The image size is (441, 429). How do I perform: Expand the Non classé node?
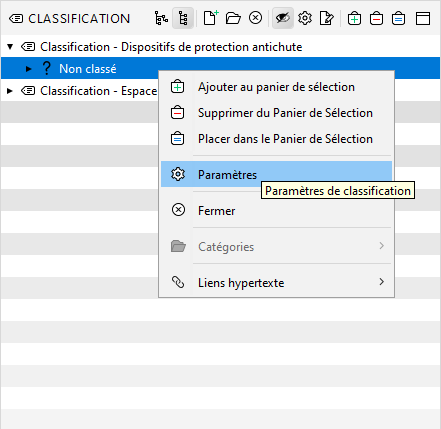tap(29, 69)
